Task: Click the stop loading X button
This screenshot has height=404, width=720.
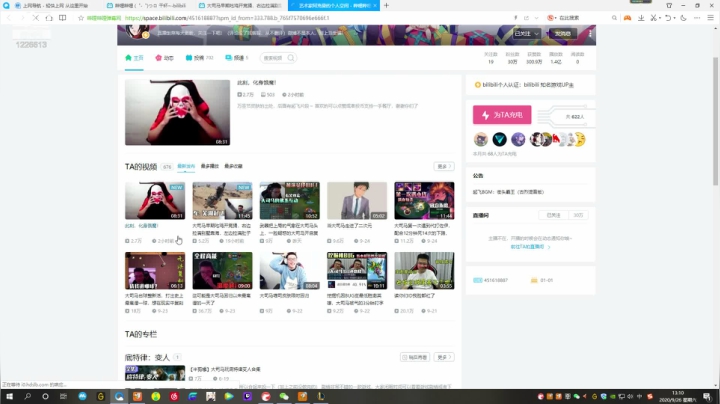Action: [x=35, y=18]
